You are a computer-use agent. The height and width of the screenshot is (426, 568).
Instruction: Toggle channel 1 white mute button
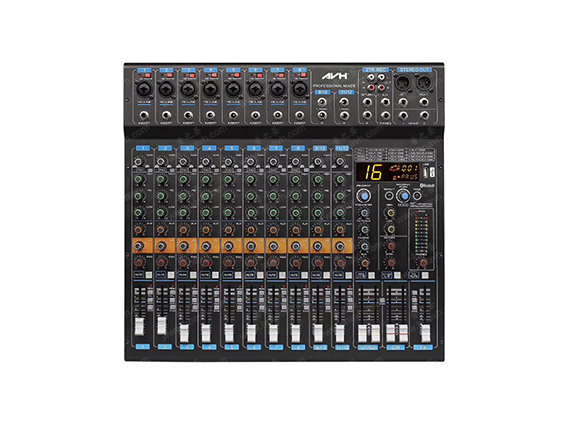point(149,275)
